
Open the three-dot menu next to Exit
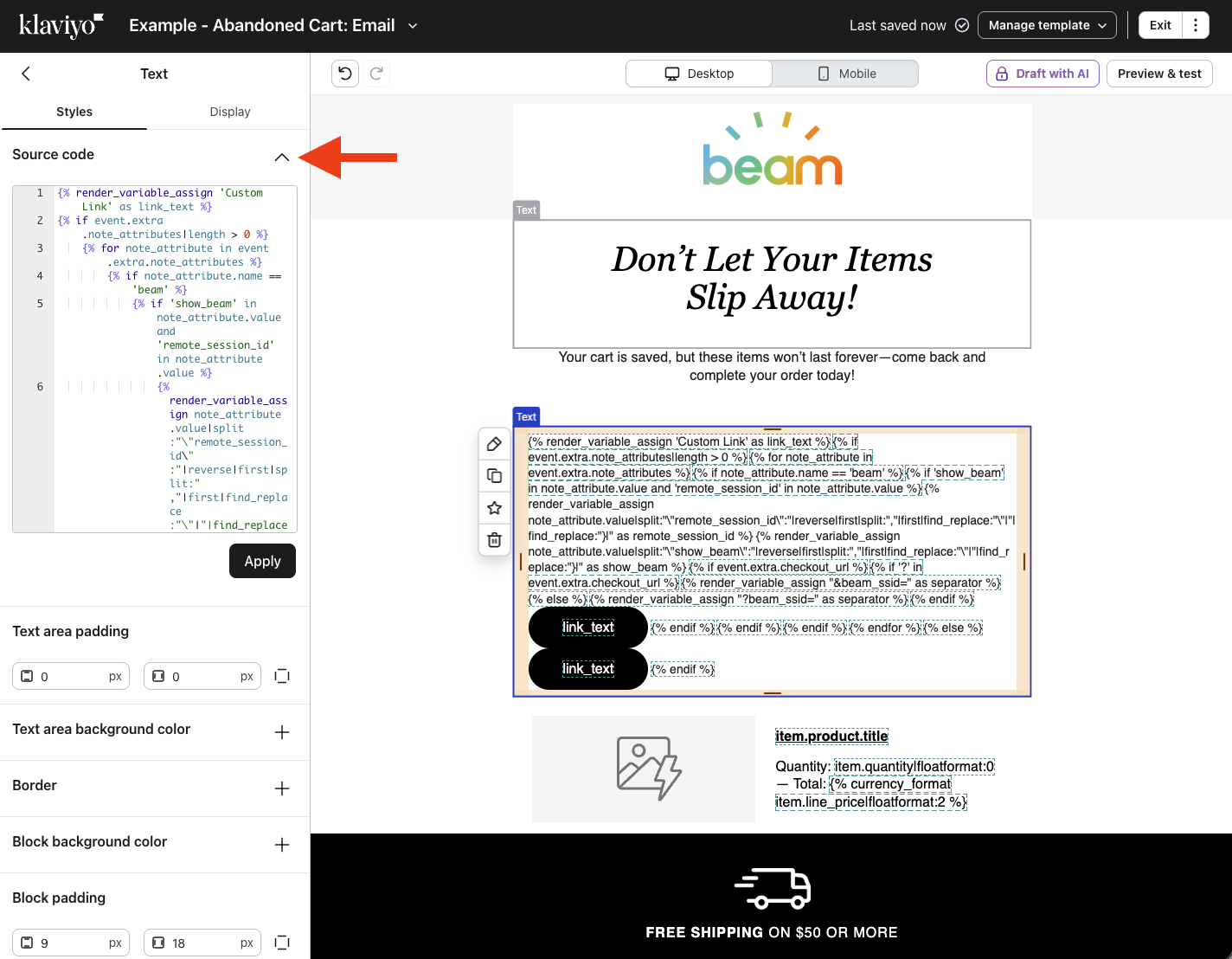1196,25
